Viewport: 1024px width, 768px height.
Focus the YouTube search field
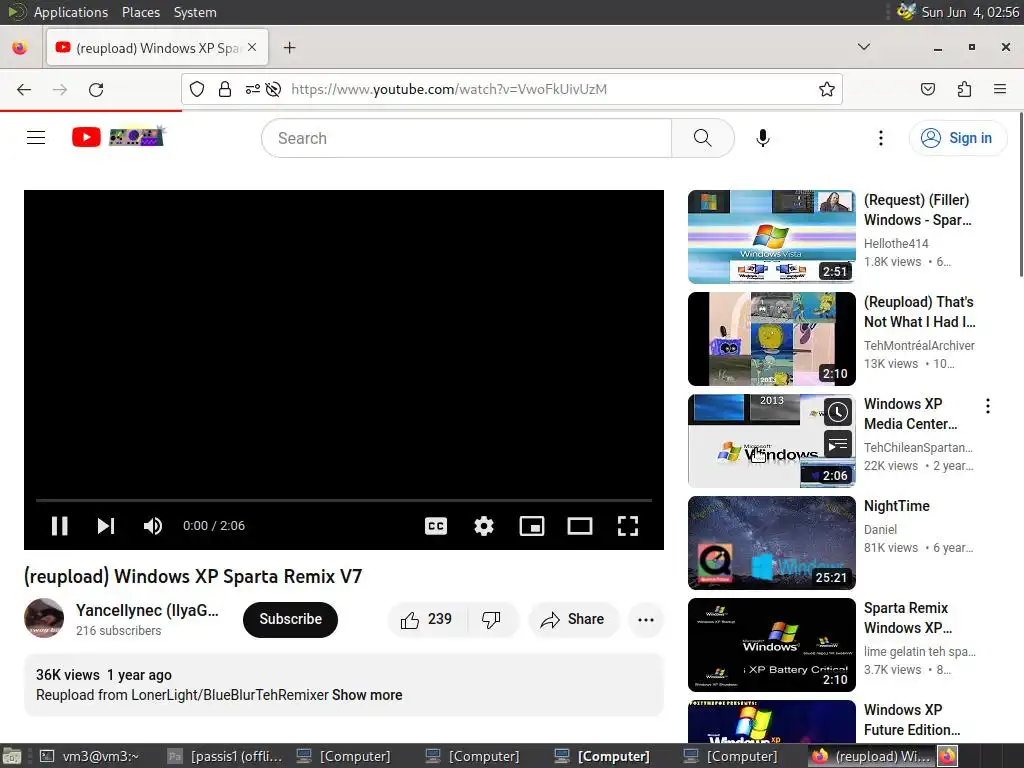click(x=466, y=138)
